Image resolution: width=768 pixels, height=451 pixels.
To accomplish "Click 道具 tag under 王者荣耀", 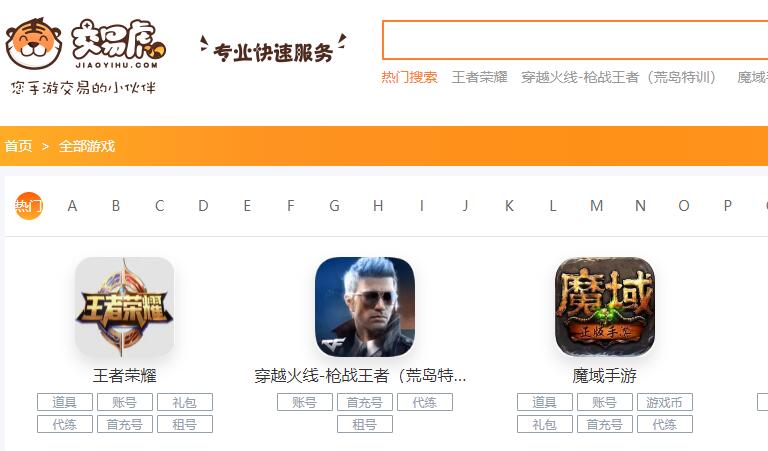I will tap(65, 402).
